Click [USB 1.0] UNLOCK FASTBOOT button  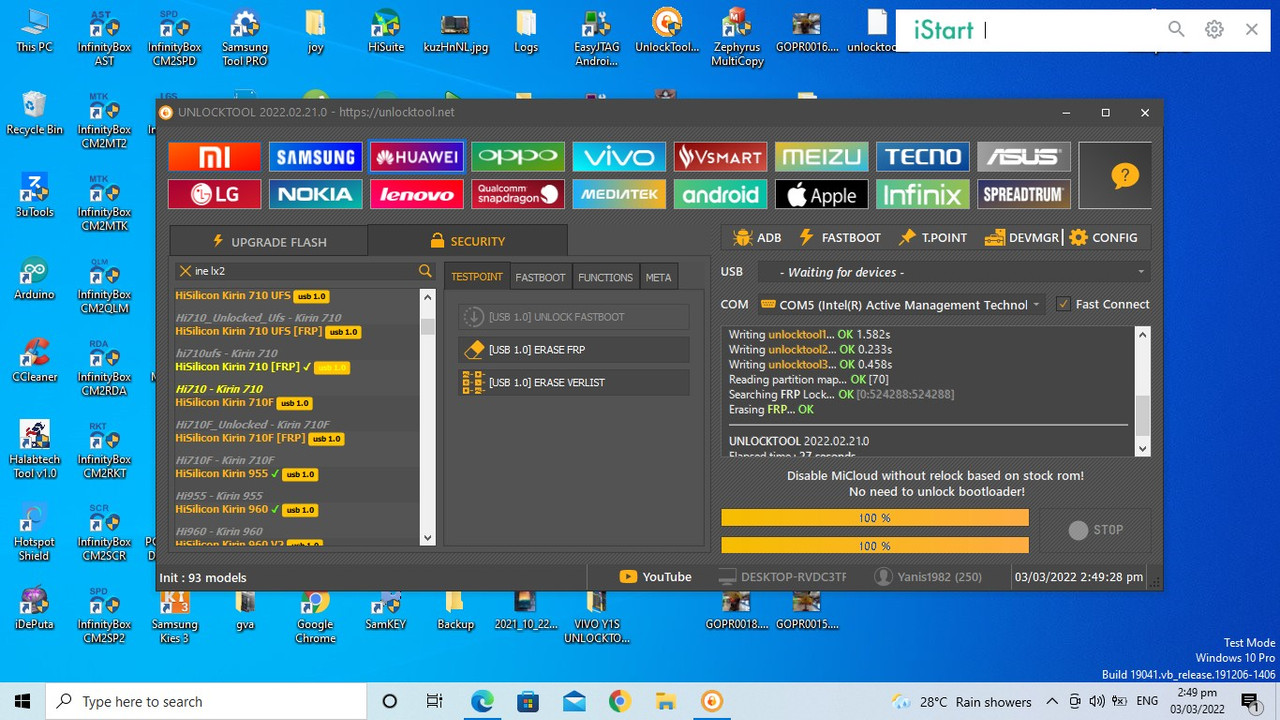[x=574, y=317]
